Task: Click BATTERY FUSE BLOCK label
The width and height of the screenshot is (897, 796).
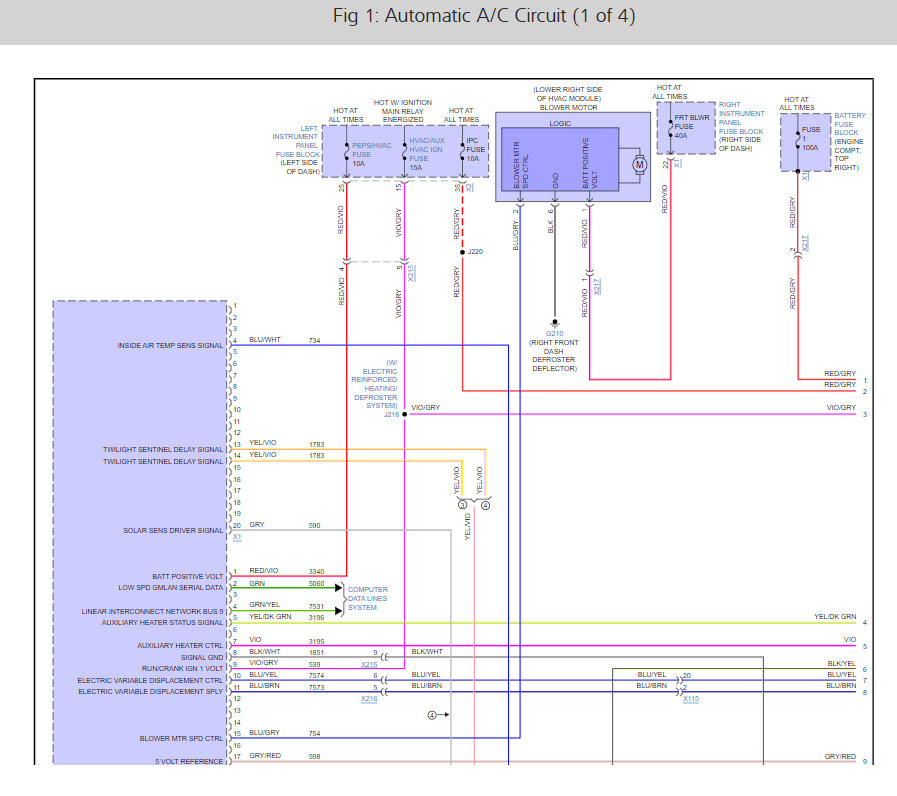Action: coord(850,124)
